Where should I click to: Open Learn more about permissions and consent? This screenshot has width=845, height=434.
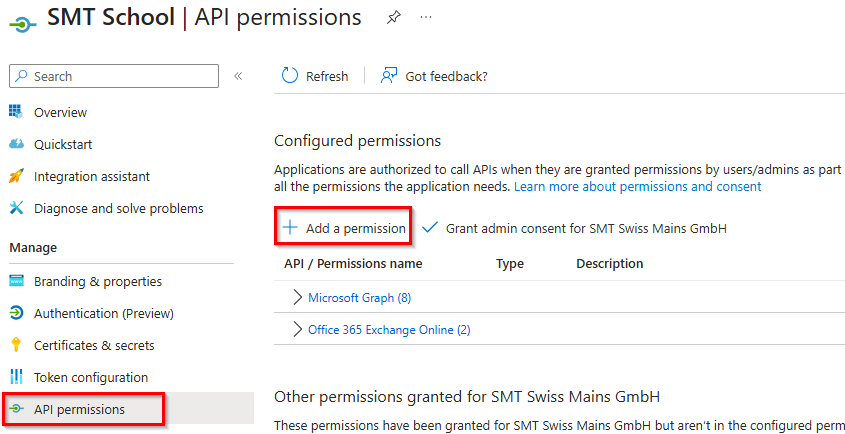tap(637, 186)
